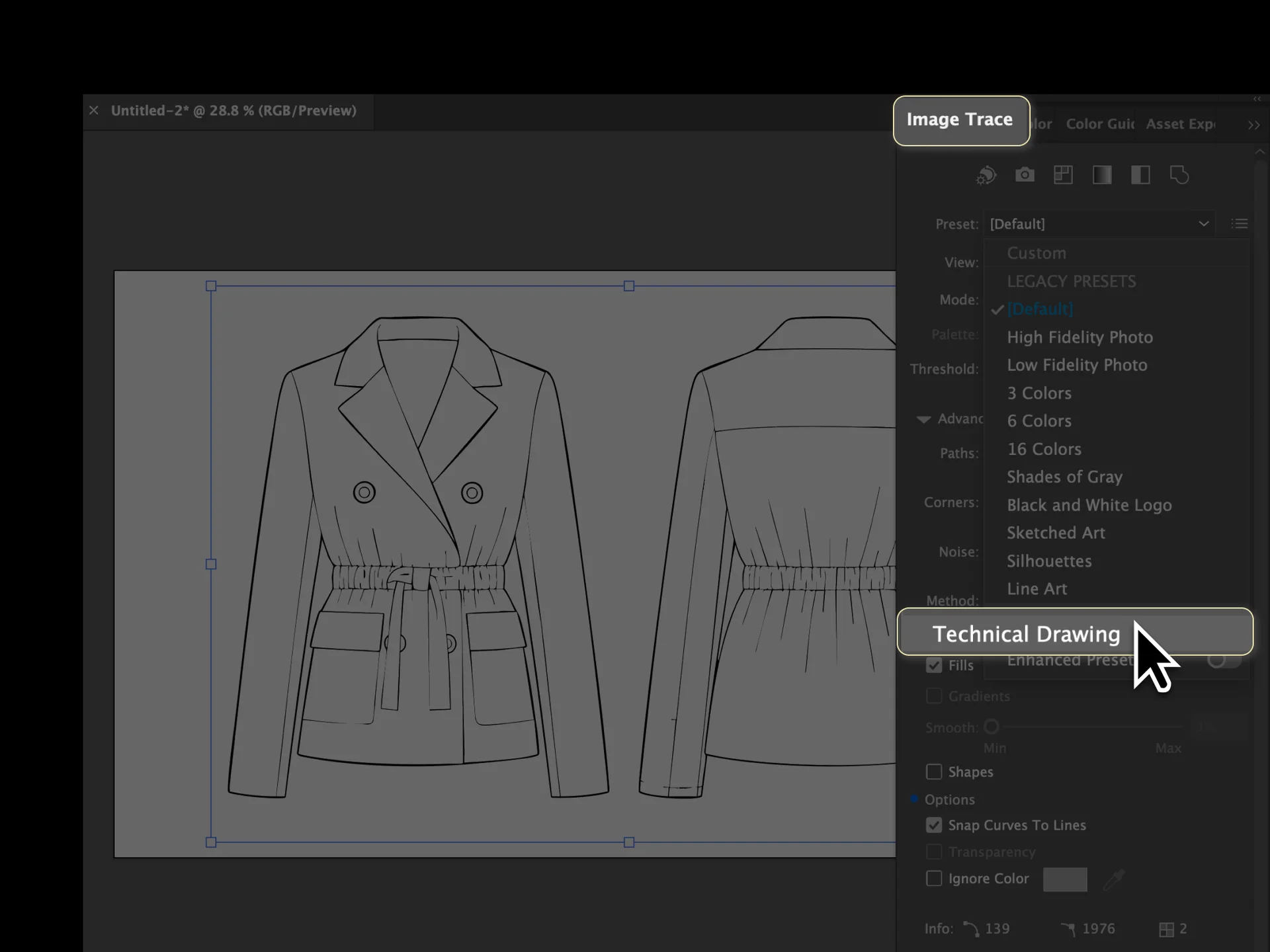
Task: Click the Low Color preset icon
Action: click(x=1063, y=175)
